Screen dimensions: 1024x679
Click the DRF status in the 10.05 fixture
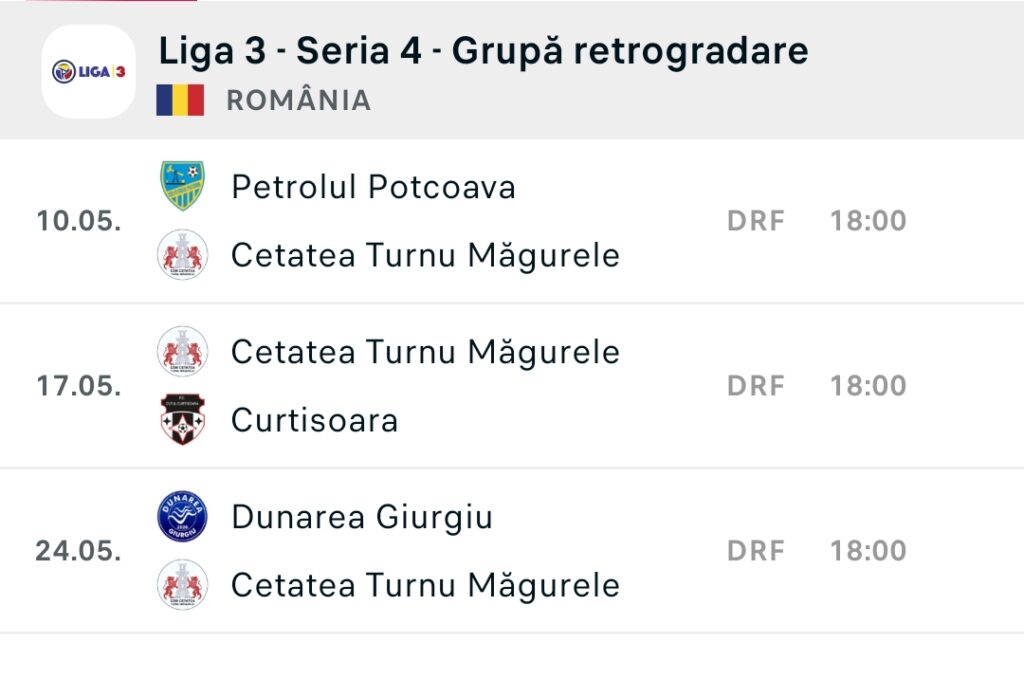coord(756,221)
